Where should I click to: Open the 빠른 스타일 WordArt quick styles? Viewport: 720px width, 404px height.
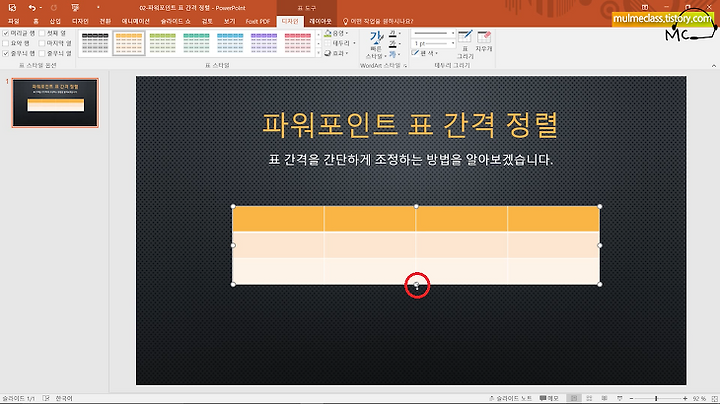pyautogui.click(x=376, y=45)
